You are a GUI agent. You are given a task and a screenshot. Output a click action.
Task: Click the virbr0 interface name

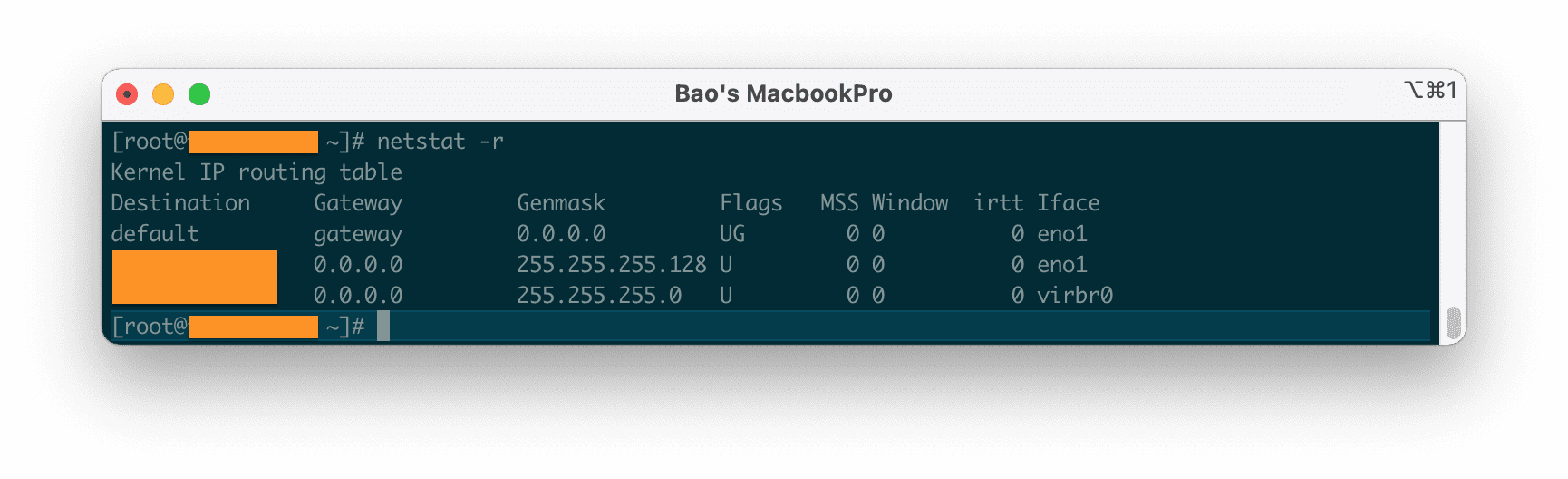pyautogui.click(x=1075, y=296)
